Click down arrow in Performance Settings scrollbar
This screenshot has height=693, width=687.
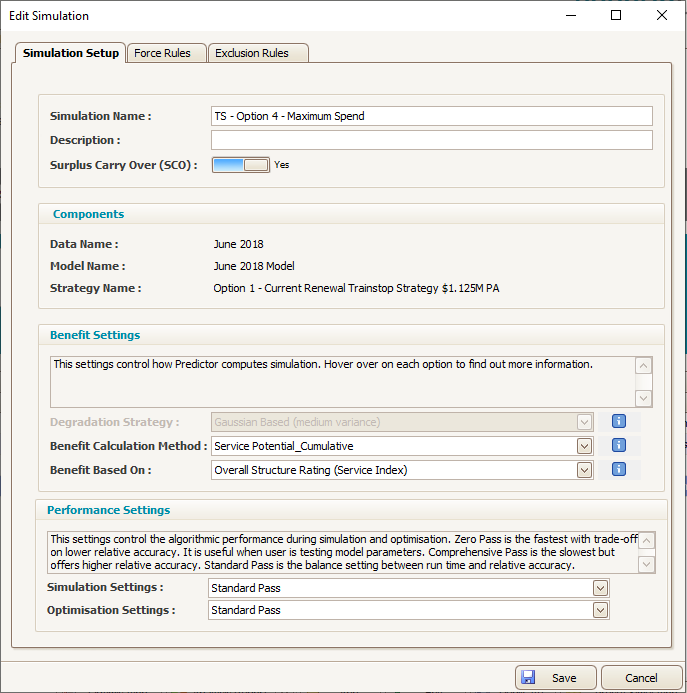[x=646, y=564]
